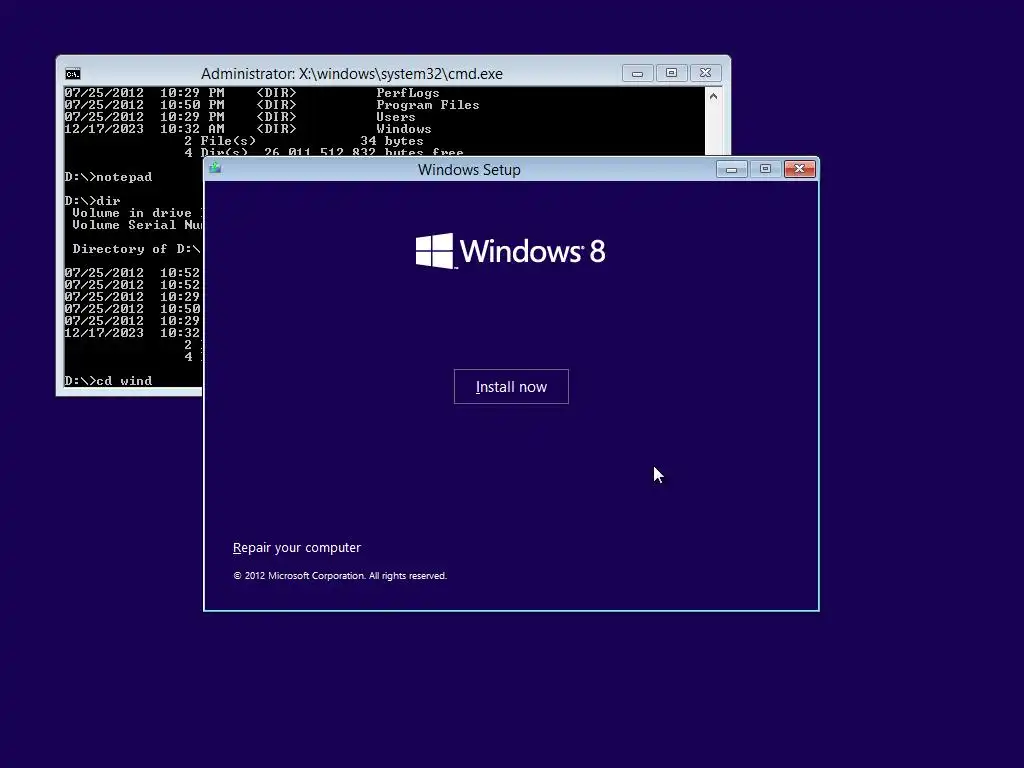Click the 'PerfLogs' directory entry
1024x768 pixels.
(x=408, y=93)
